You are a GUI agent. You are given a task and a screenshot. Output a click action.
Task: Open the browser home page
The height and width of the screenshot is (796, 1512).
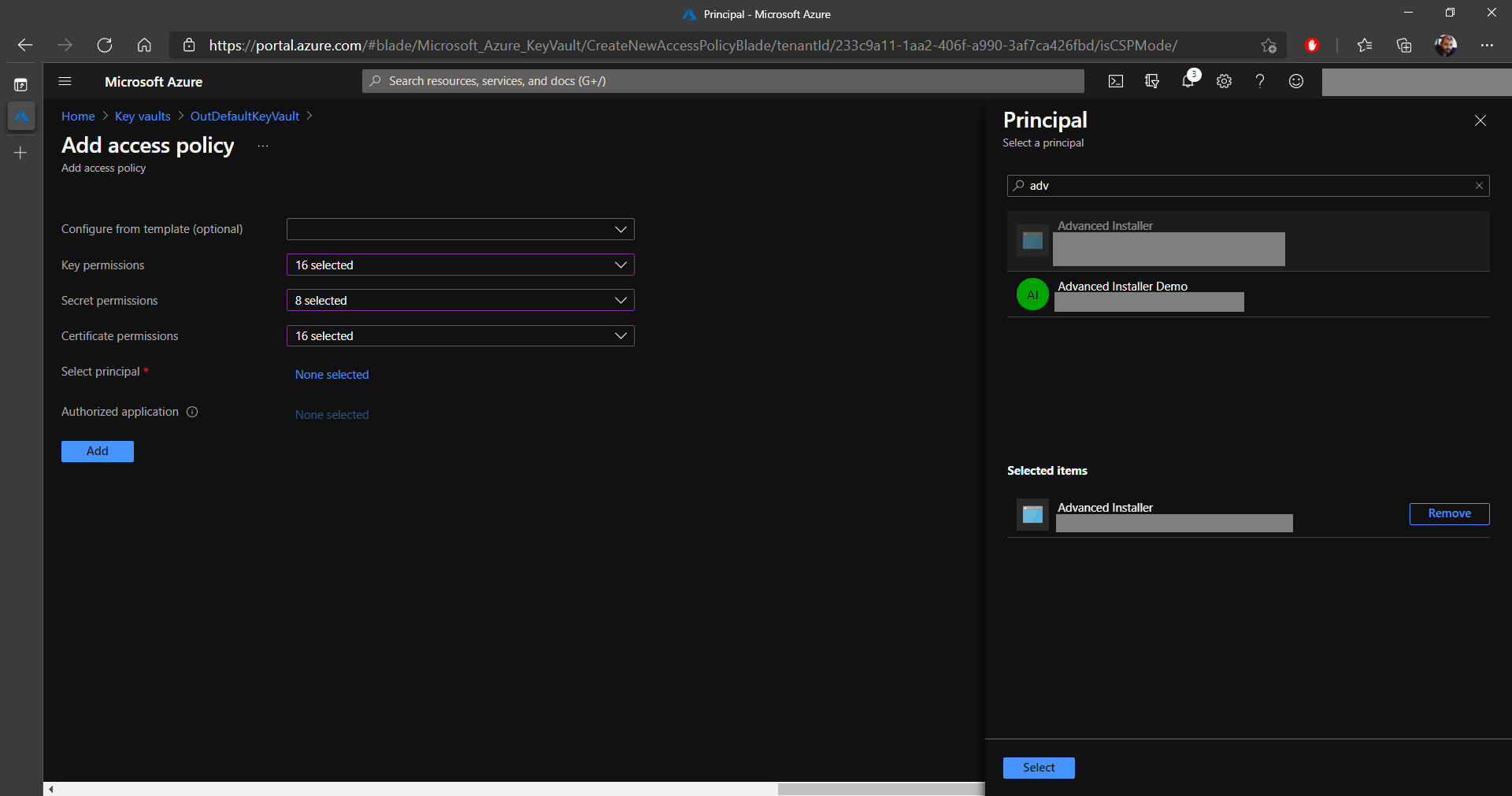click(x=144, y=45)
